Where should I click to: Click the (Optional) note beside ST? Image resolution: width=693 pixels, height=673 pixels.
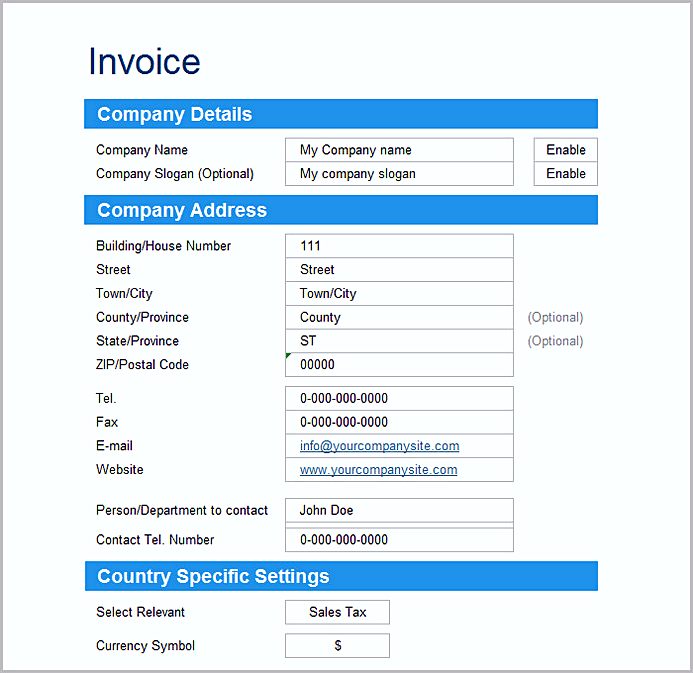coord(556,341)
